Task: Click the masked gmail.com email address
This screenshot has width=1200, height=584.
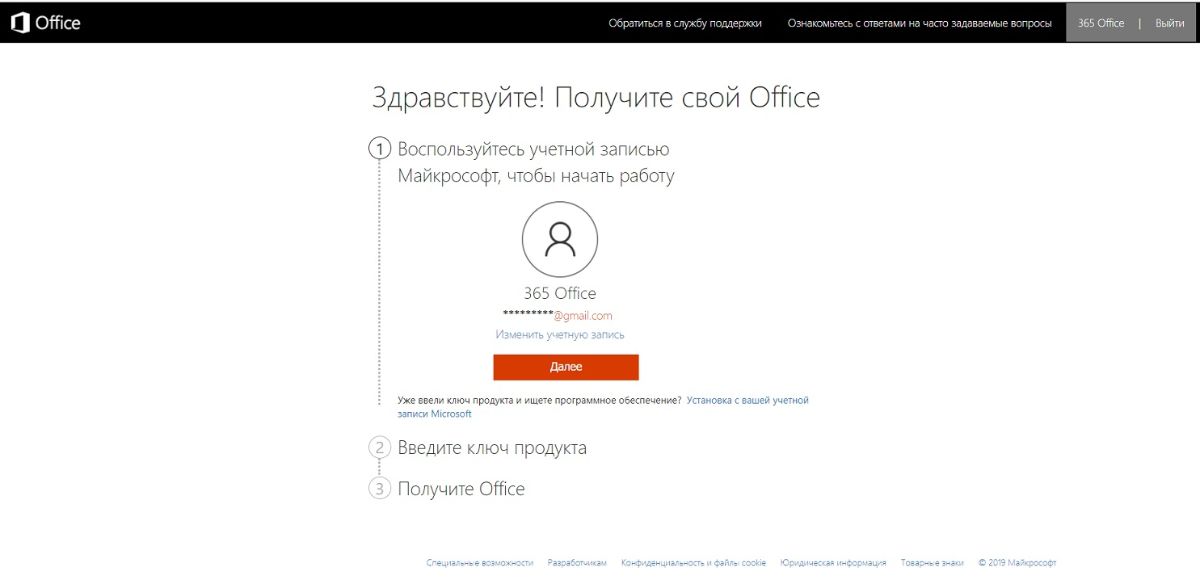Action: 557,316
